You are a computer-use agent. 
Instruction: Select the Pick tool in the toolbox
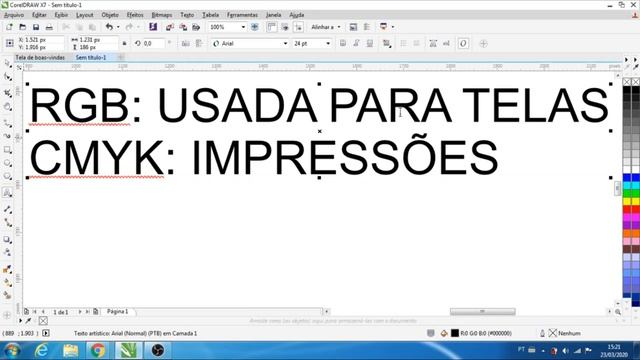(x=8, y=63)
